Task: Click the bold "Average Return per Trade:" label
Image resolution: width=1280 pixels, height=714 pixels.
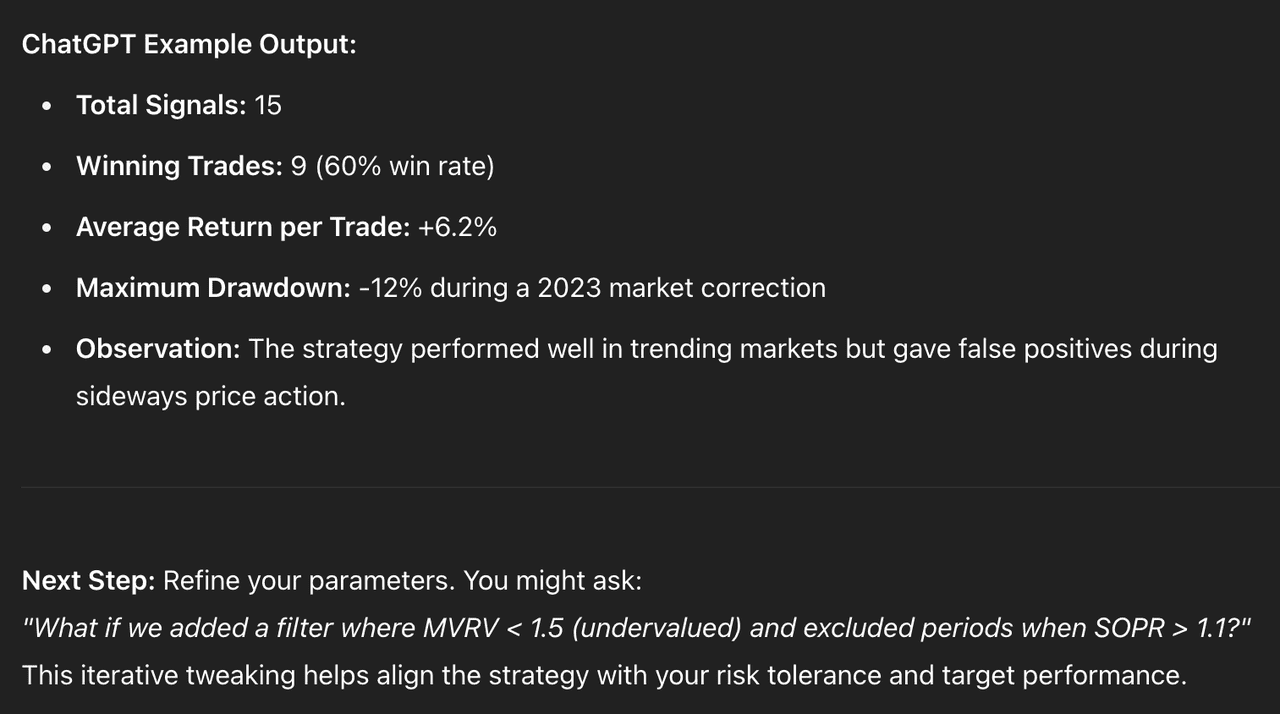Action: (242, 227)
